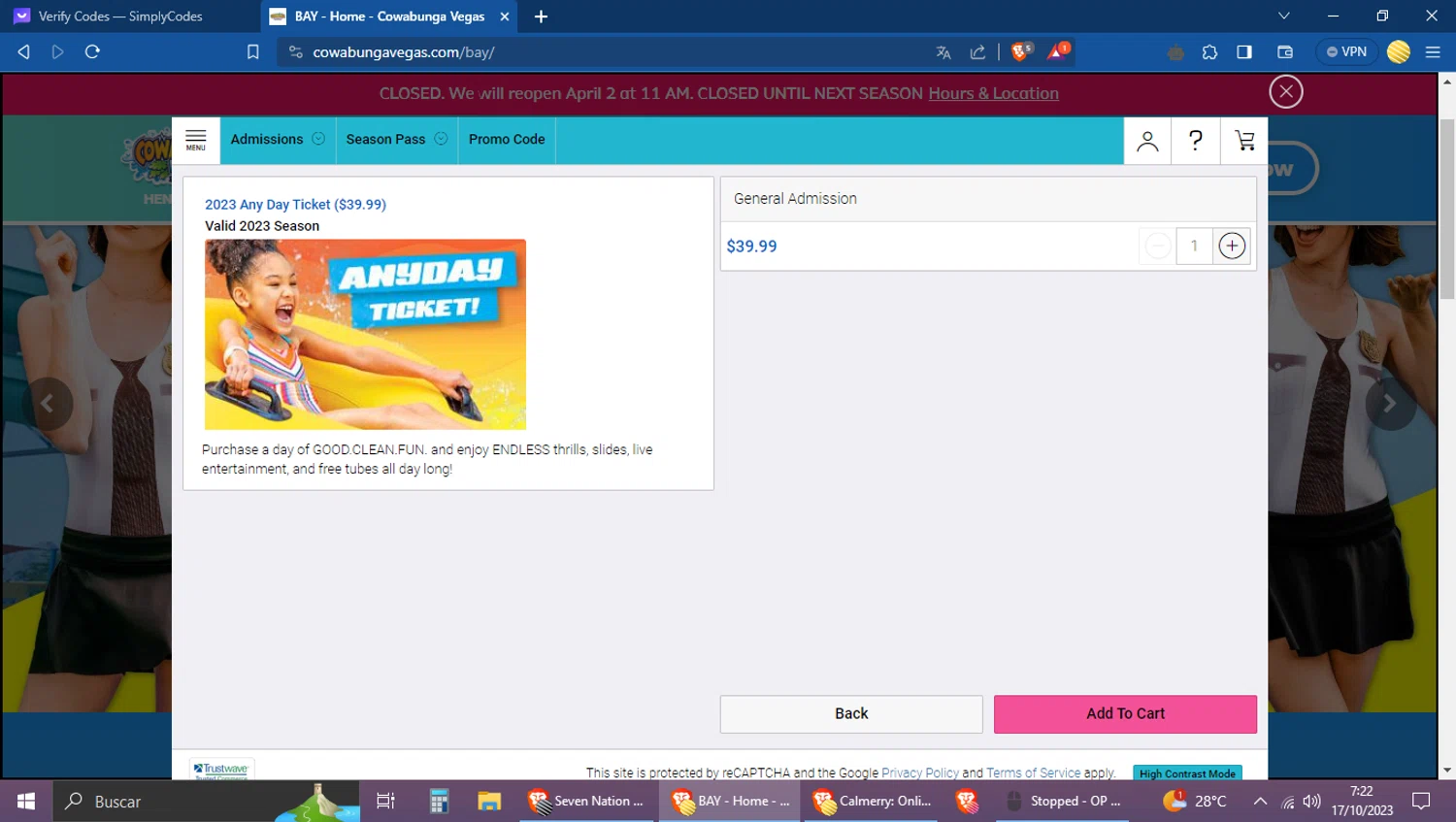Open the Terms of Service link
The height and width of the screenshot is (822, 1456).
(x=1033, y=773)
